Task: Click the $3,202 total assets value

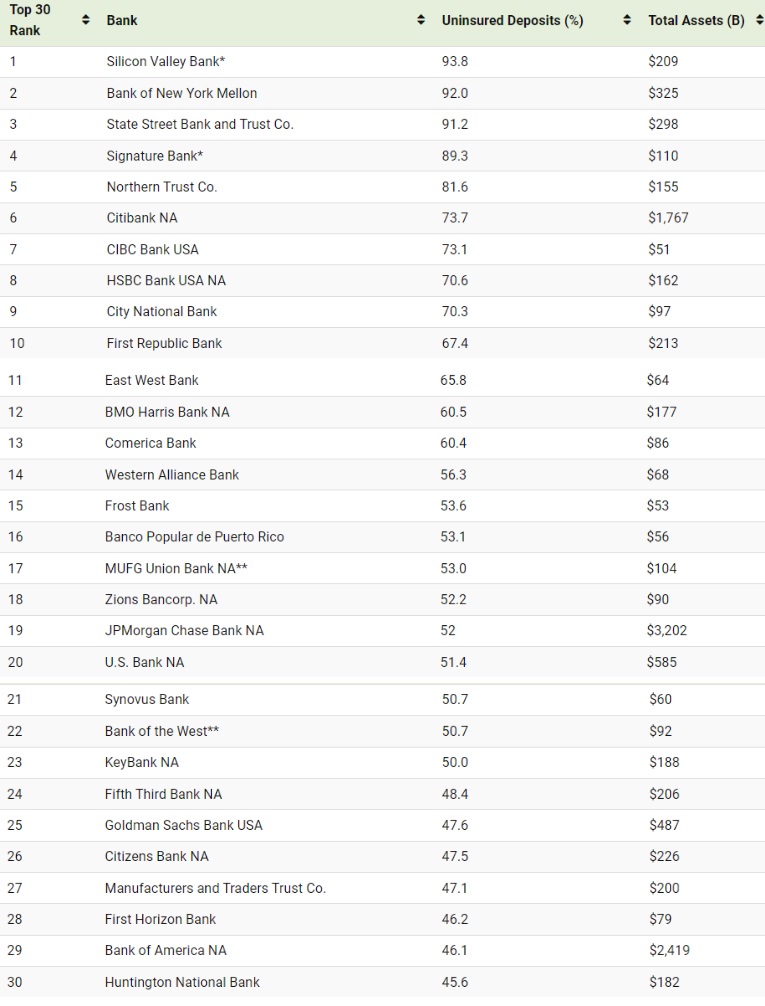Action: 667,631
